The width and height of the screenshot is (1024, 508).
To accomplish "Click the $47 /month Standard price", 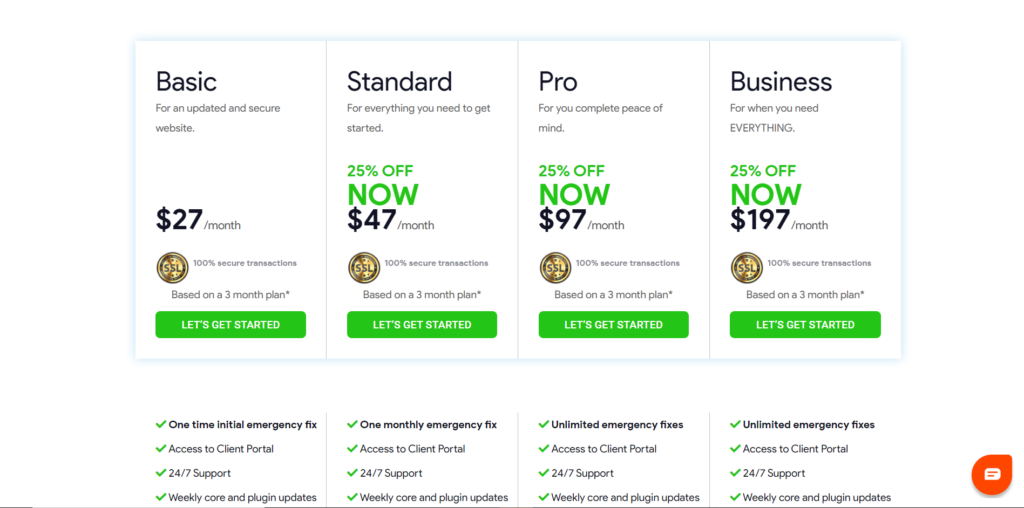I will click(391, 220).
